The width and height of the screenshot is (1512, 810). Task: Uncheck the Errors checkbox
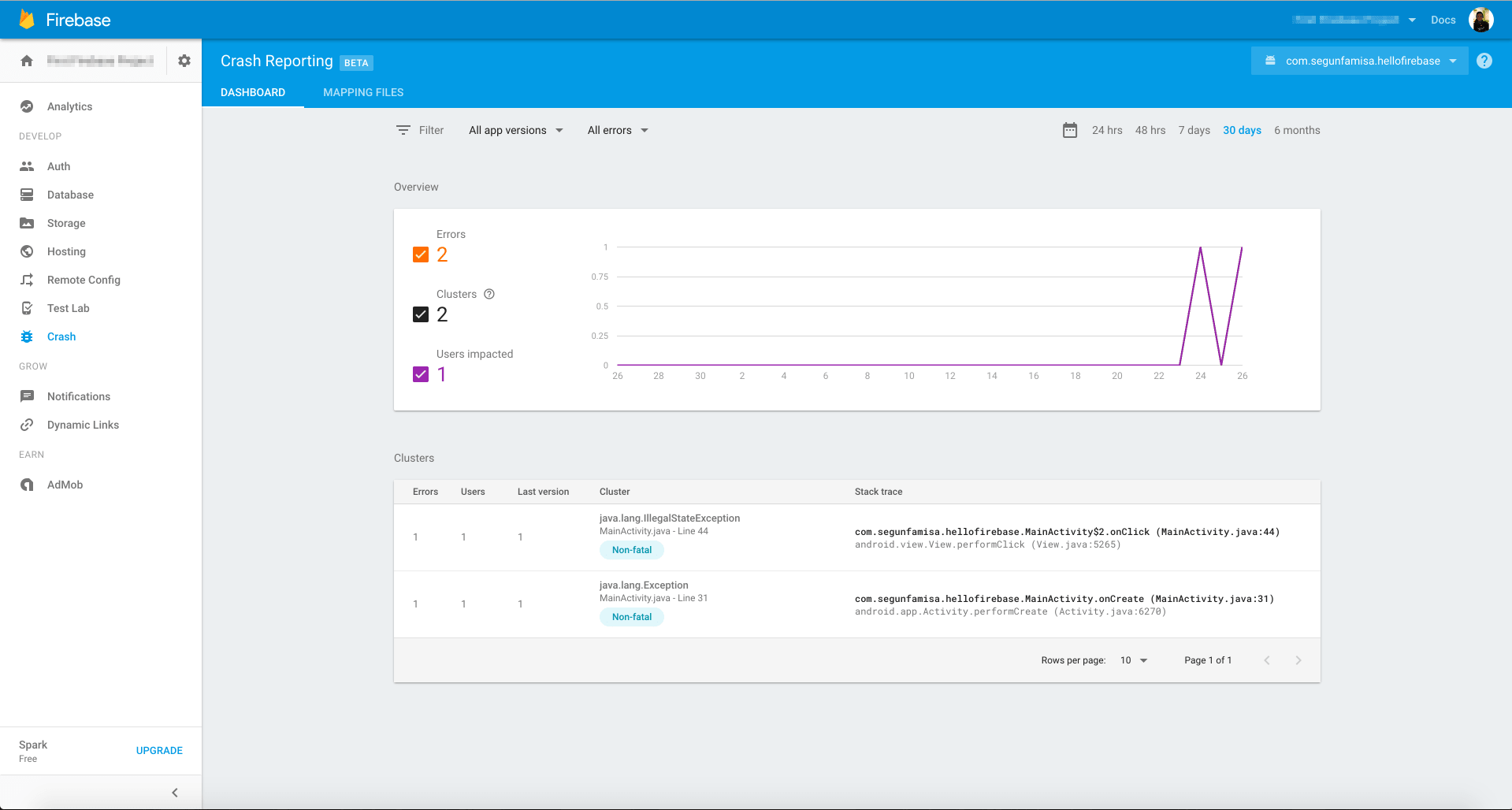[421, 255]
